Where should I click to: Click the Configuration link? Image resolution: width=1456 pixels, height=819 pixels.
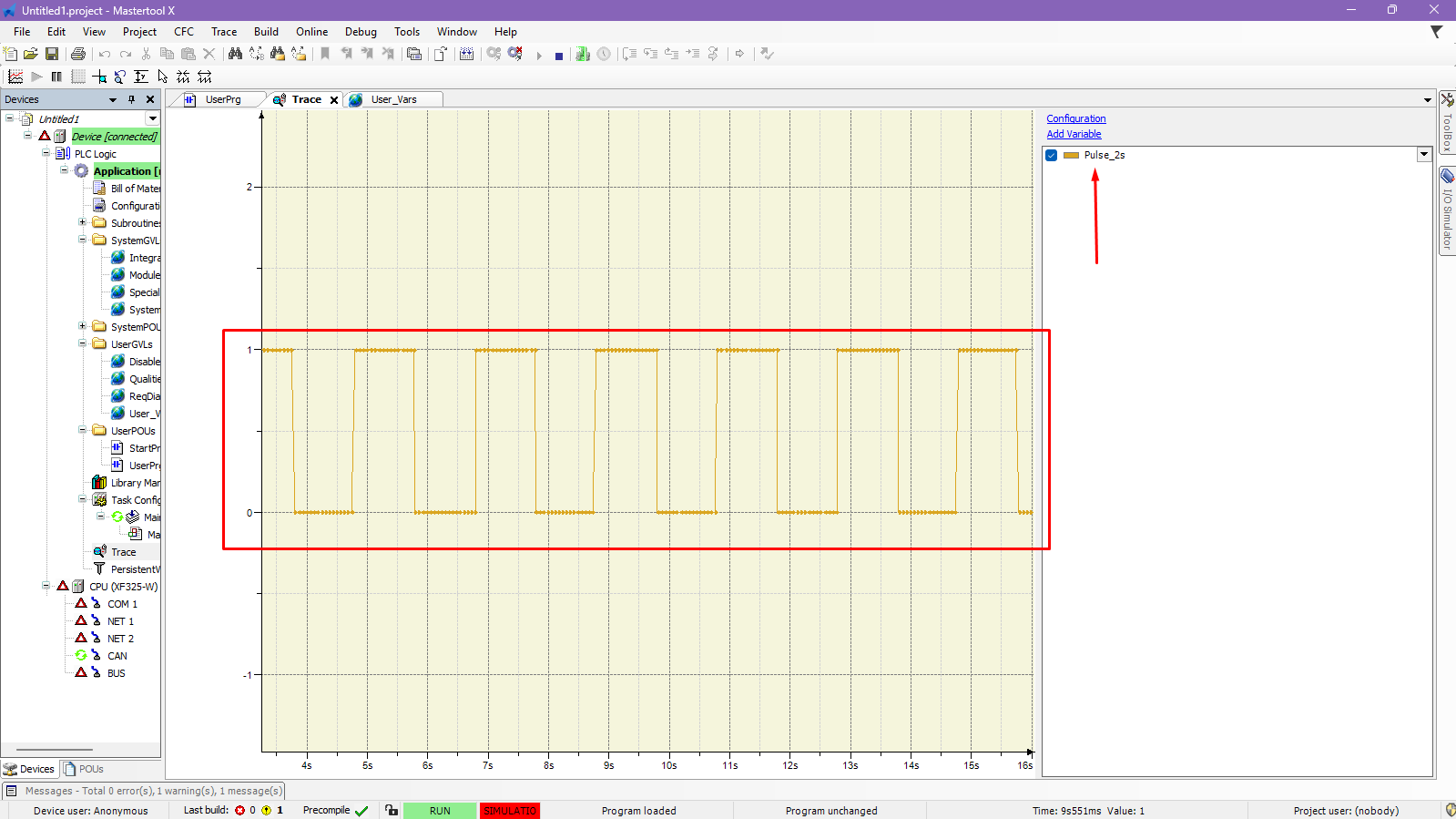point(1075,119)
